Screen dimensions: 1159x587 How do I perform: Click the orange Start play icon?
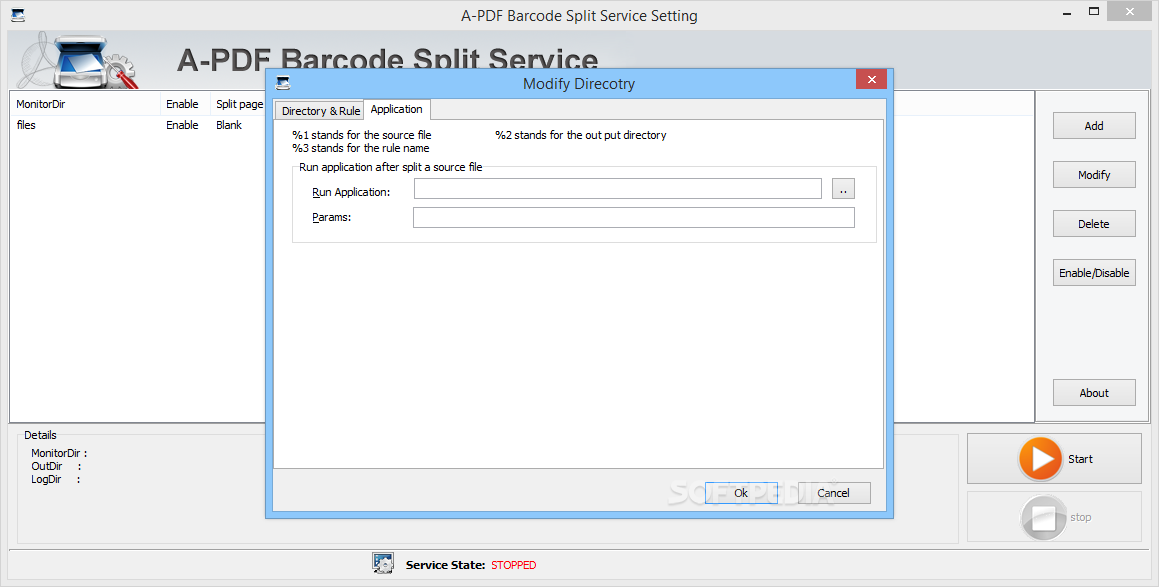click(1041, 458)
